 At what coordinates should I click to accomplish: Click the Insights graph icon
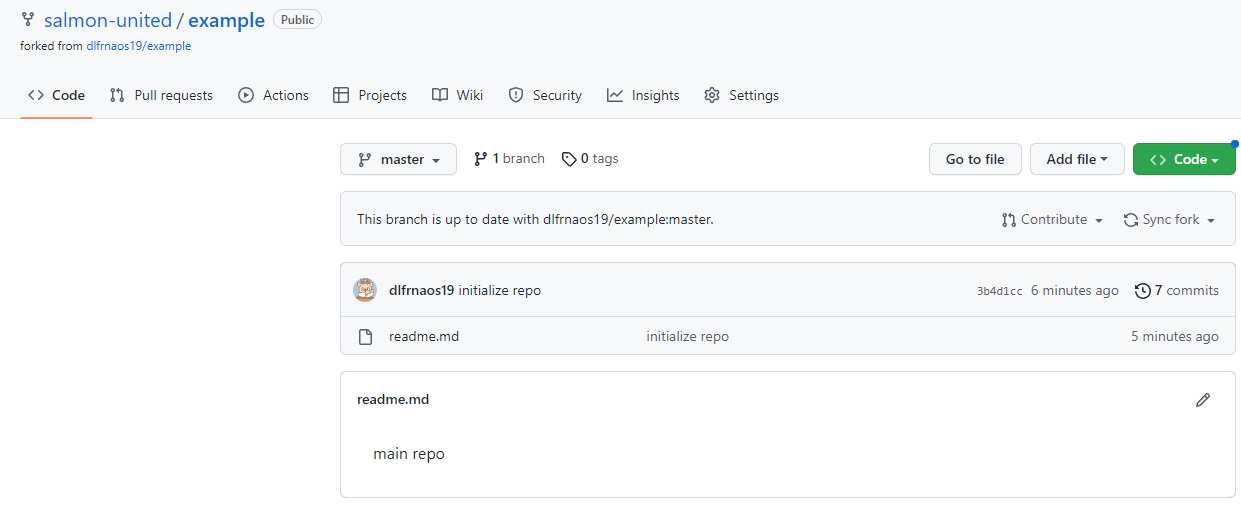[615, 95]
